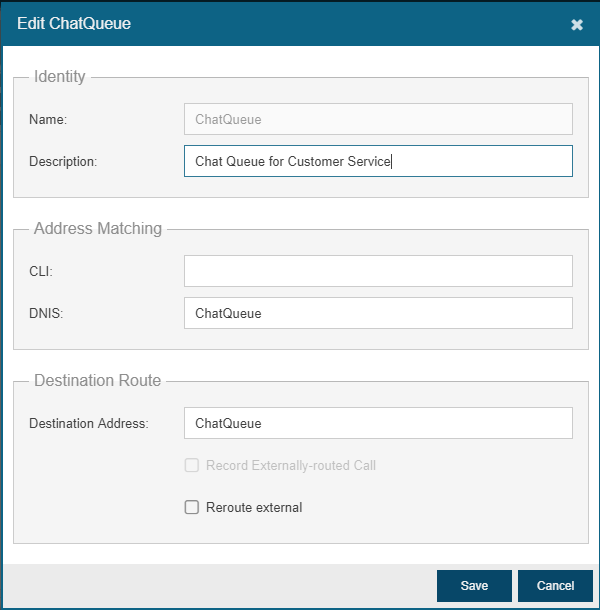Image resolution: width=600 pixels, height=610 pixels.
Task: Click into the empty CLI field
Action: point(378,271)
